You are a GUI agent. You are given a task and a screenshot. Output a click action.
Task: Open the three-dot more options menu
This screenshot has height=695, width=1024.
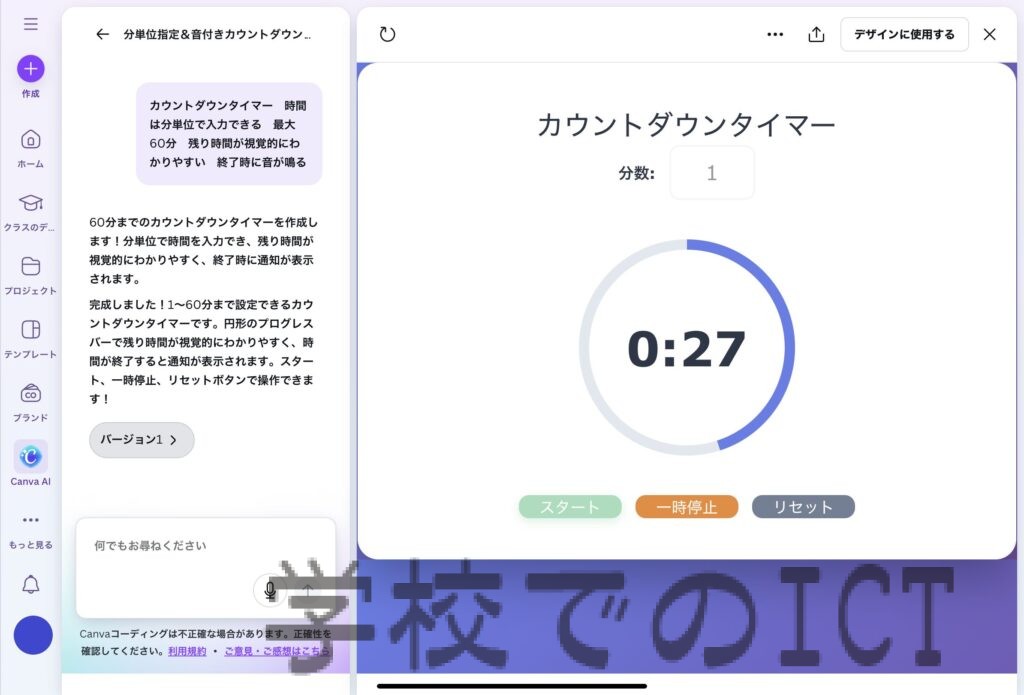point(775,34)
